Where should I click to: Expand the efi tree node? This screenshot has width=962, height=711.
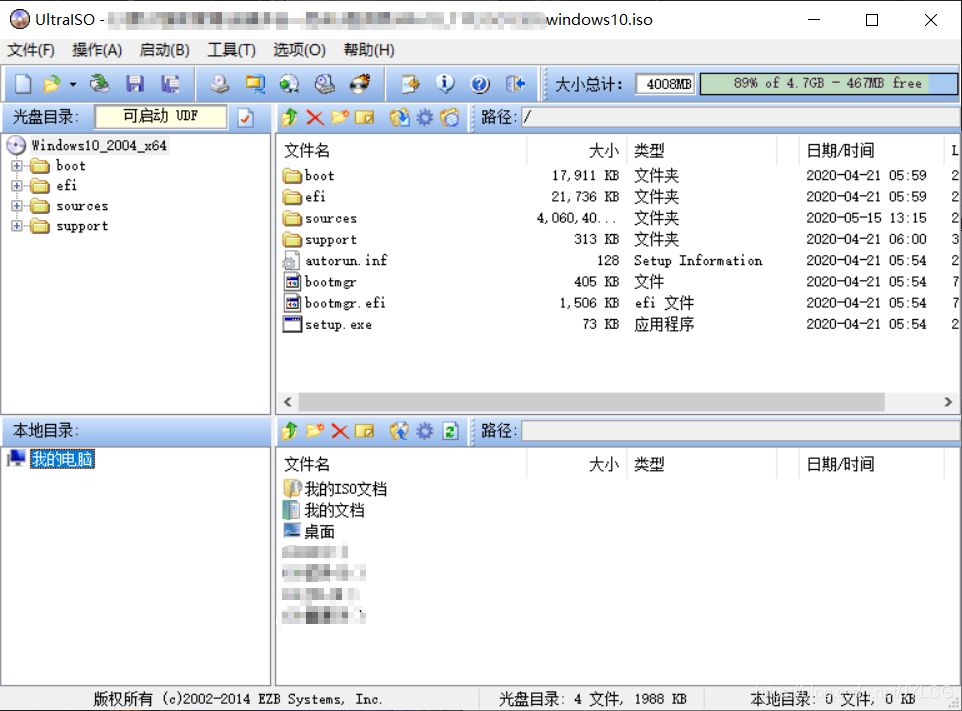(17, 185)
